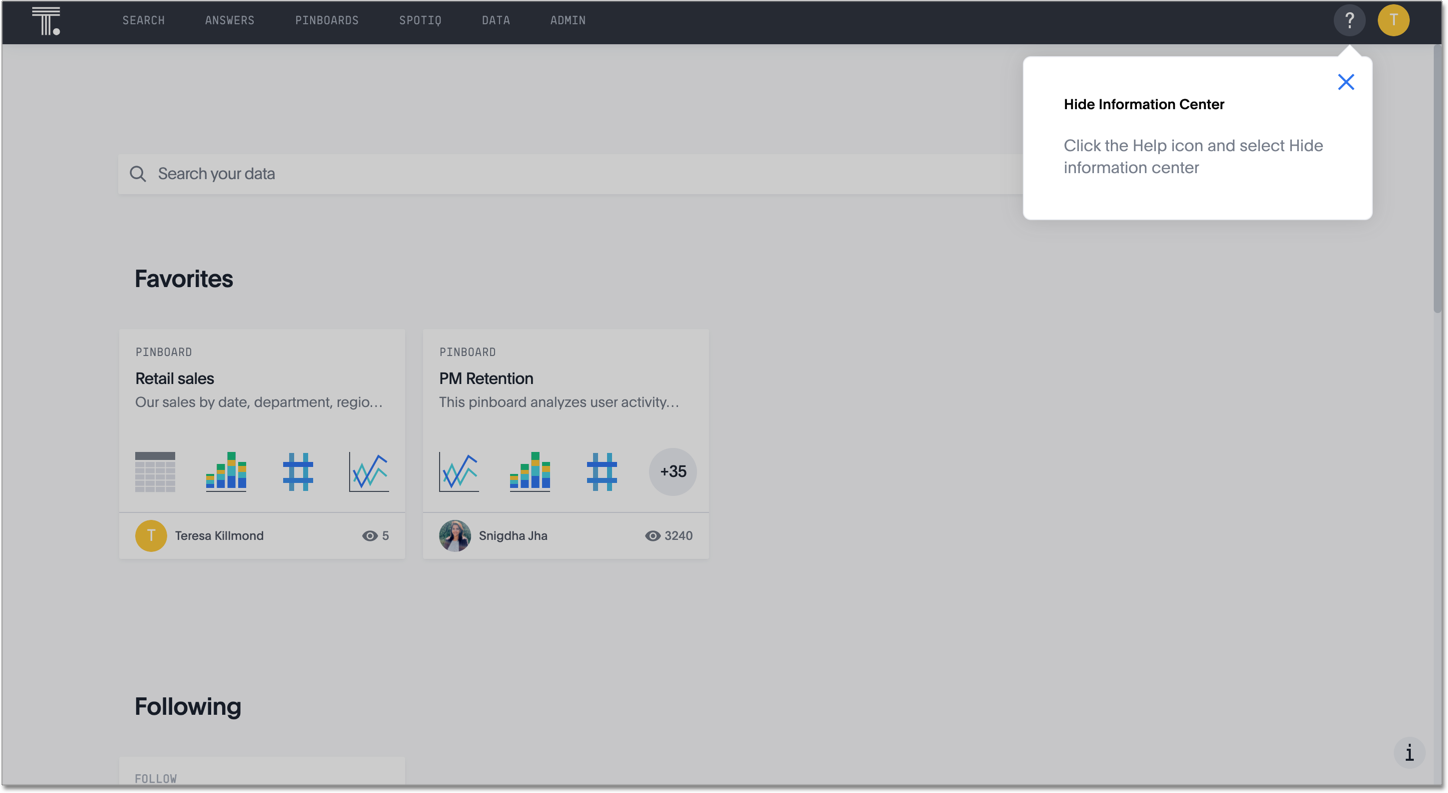Click the +35 more visualizations badge
The image size is (1448, 793).
click(x=673, y=472)
